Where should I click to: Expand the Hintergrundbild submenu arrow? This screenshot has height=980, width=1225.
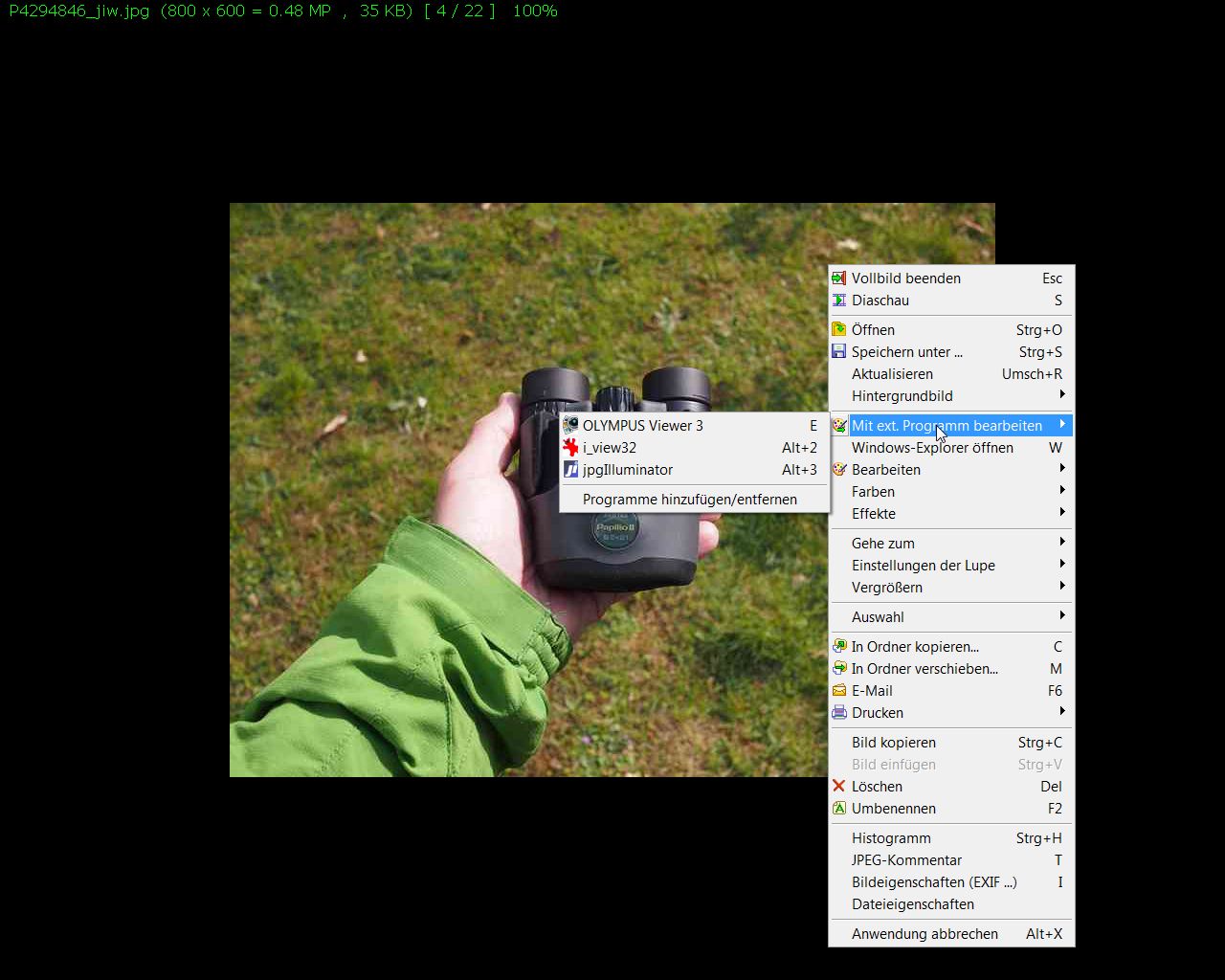1061,395
